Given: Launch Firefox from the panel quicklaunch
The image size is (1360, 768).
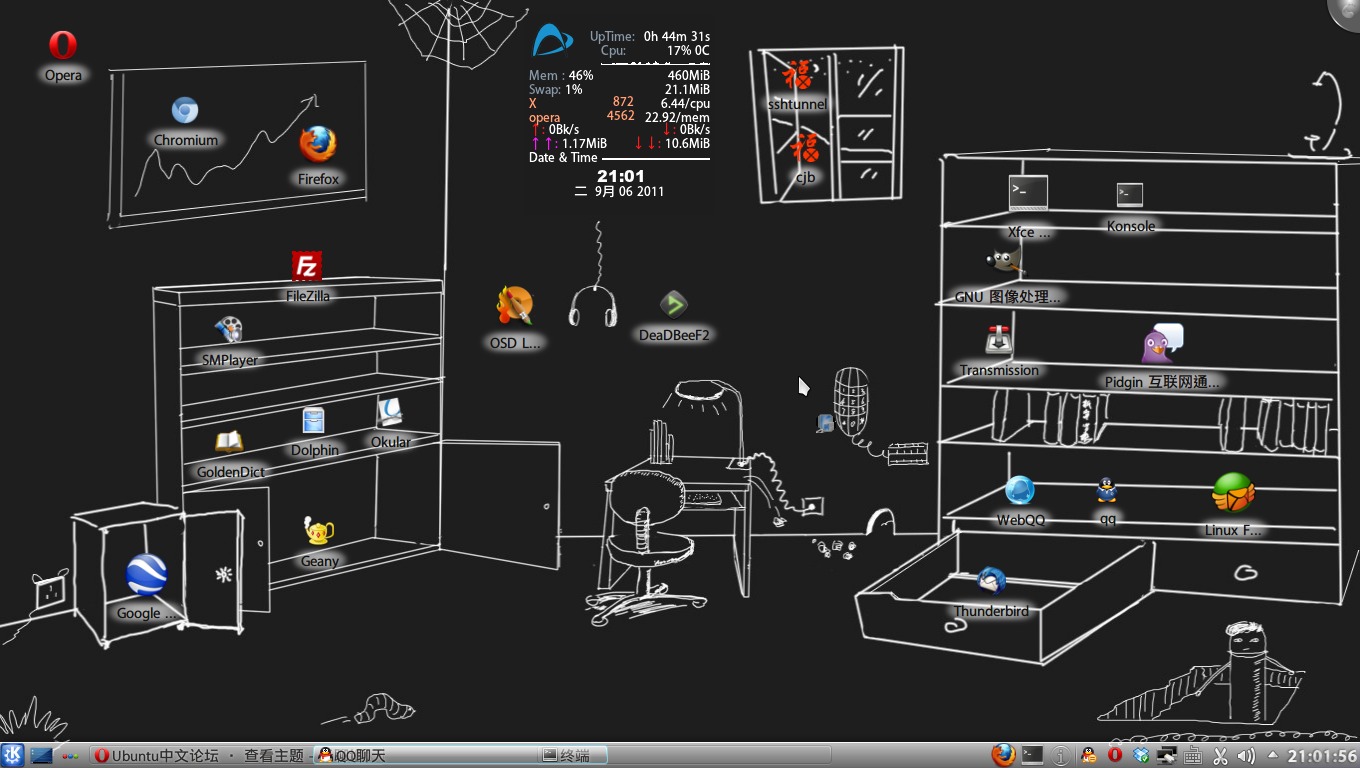Looking at the screenshot, I should [1003, 755].
